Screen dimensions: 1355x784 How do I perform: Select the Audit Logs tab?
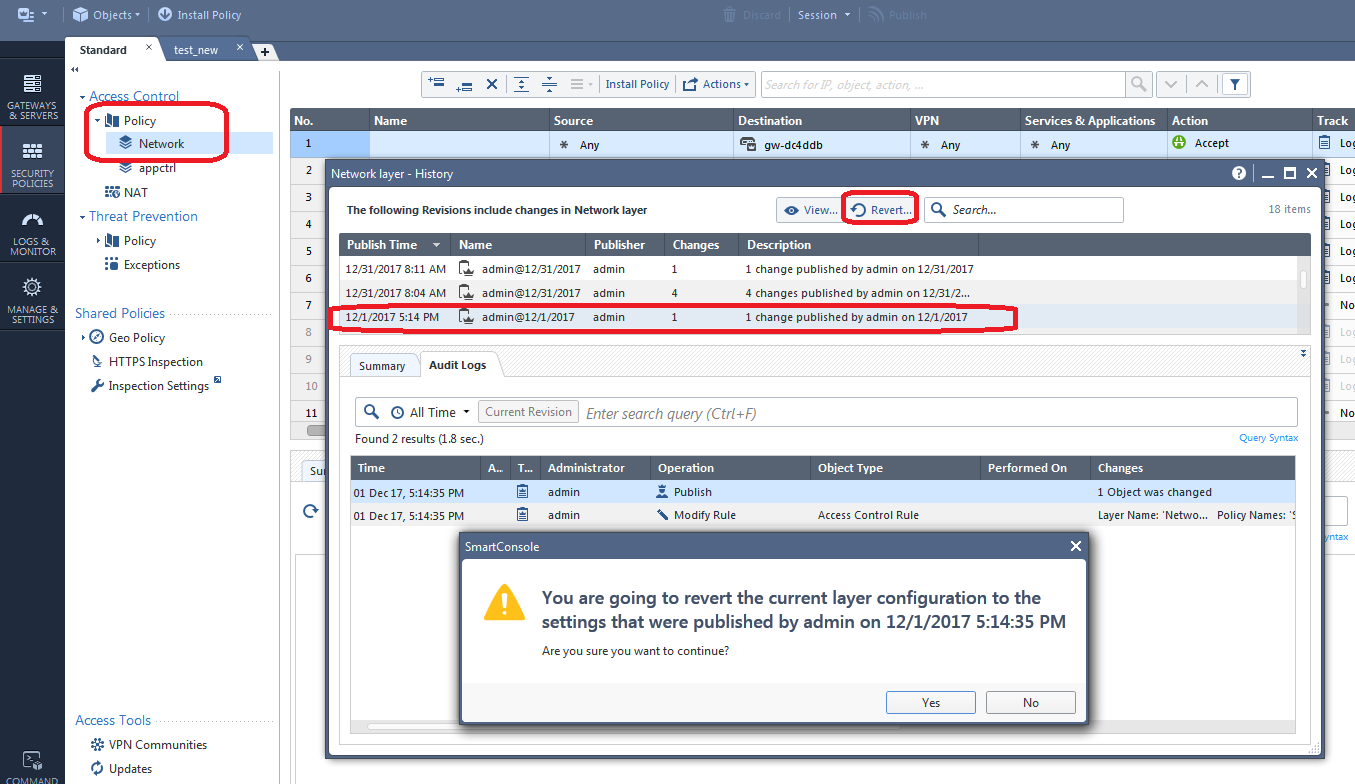(458, 365)
